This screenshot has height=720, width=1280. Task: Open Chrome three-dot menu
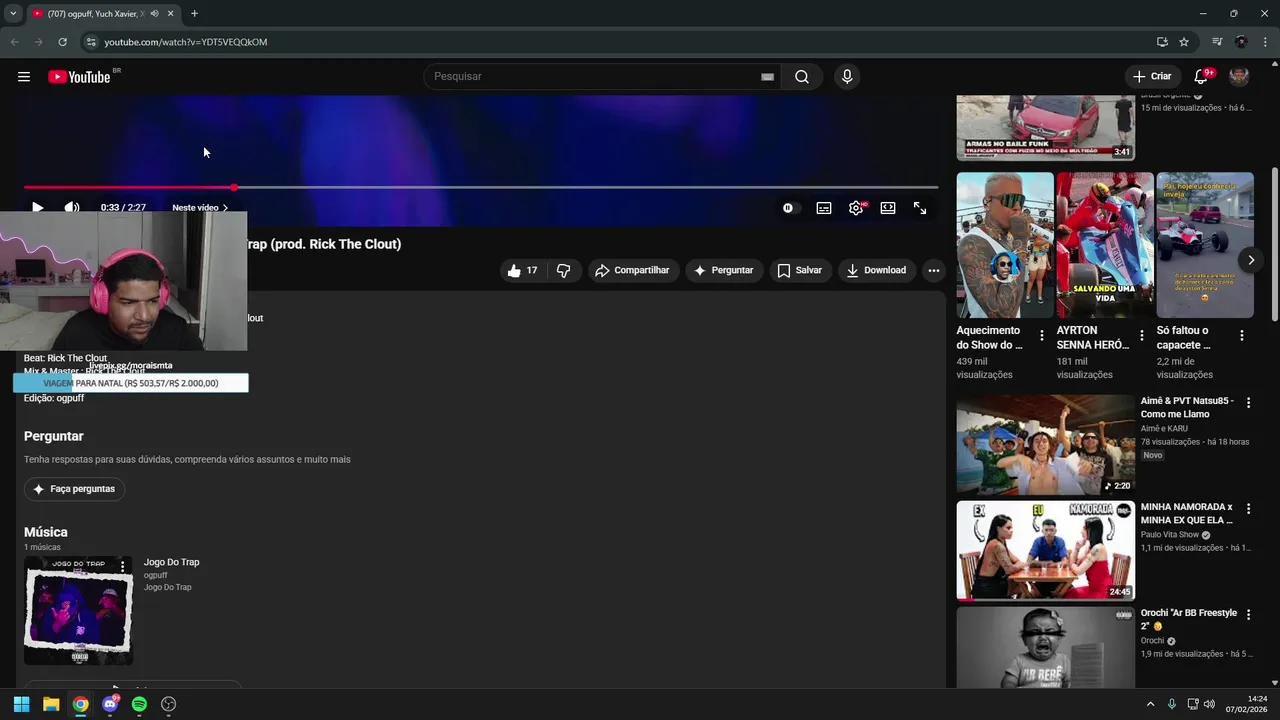click(1264, 42)
